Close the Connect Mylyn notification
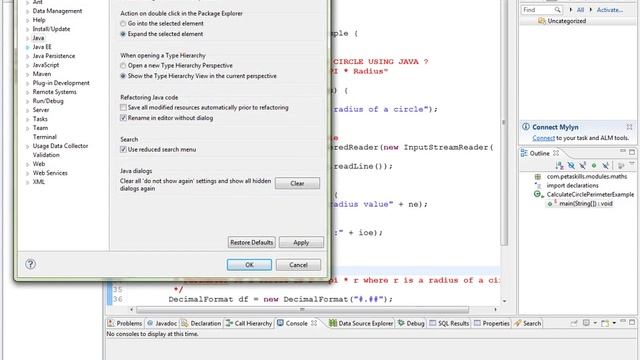 629,127
